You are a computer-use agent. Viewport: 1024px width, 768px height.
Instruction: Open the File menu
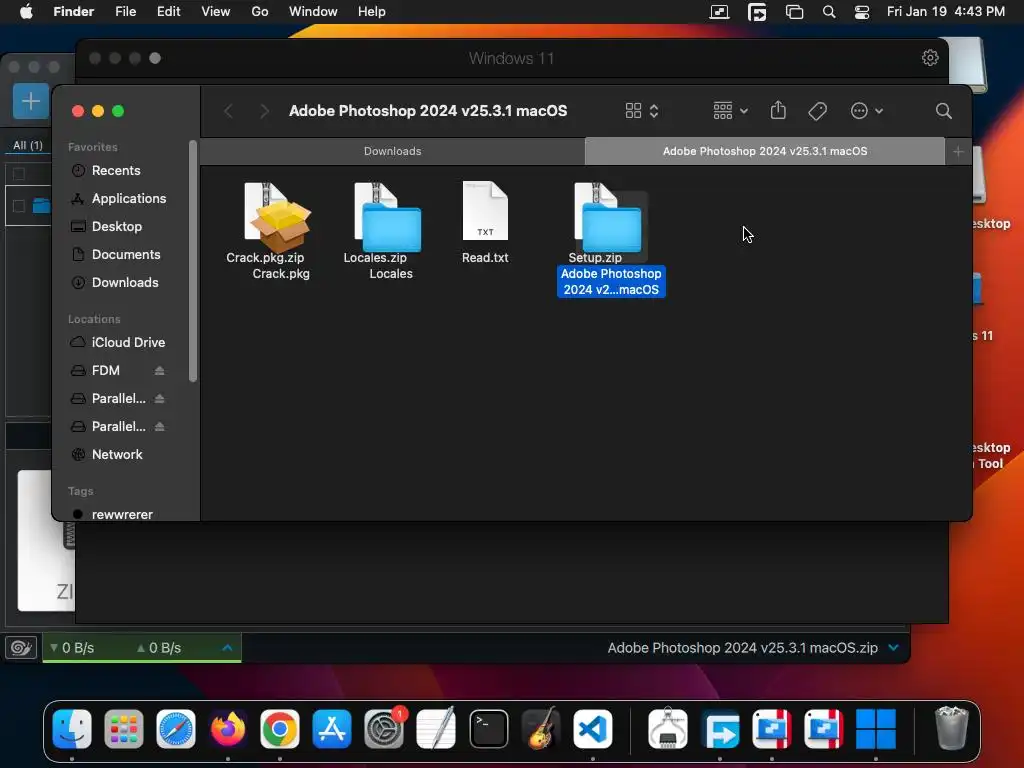point(125,11)
